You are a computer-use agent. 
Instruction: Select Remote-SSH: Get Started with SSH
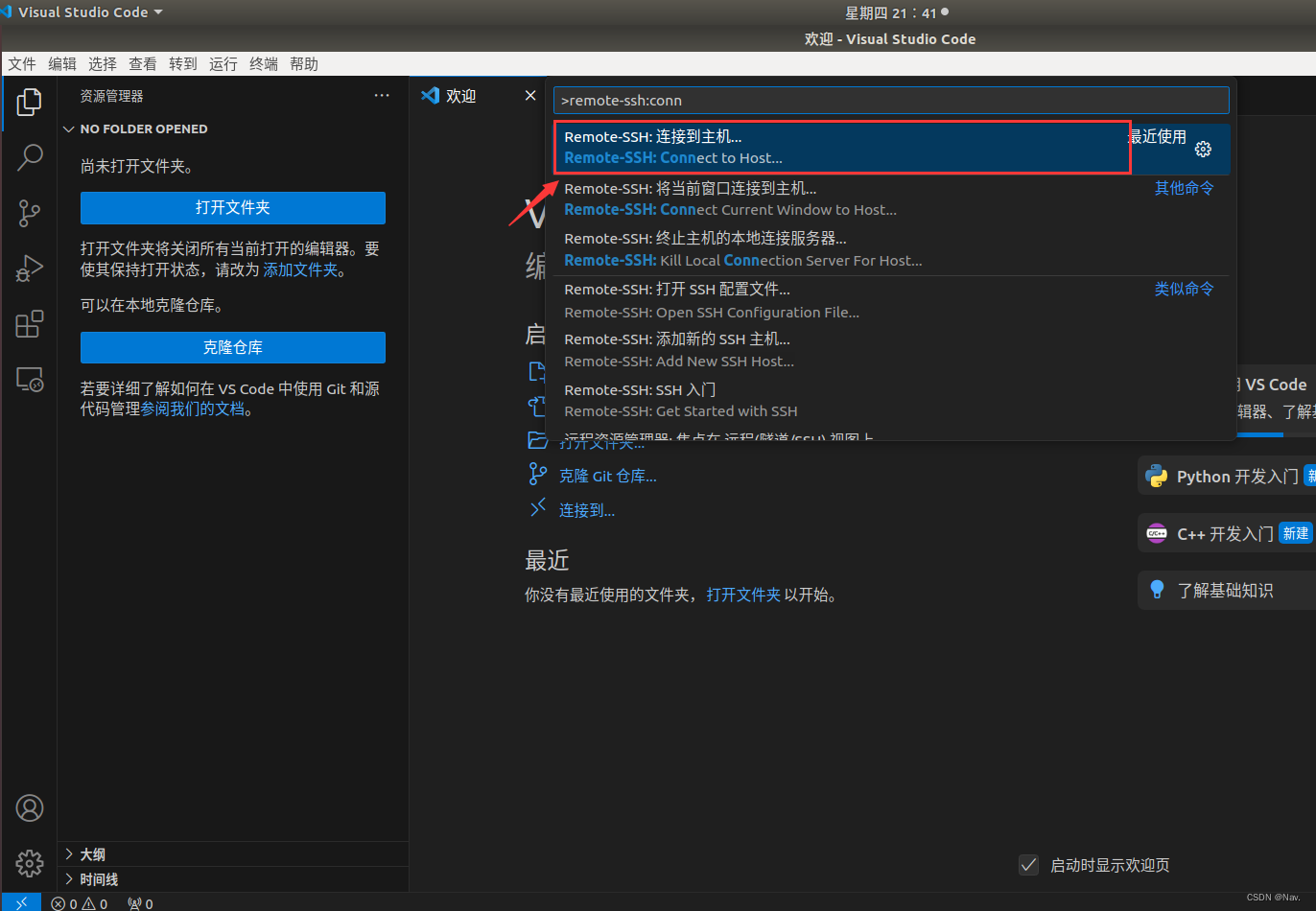tap(892, 401)
